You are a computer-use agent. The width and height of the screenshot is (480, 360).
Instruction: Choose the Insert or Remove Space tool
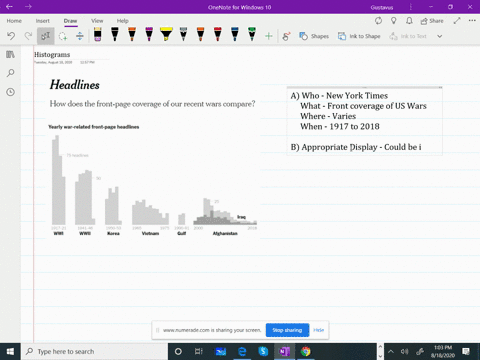point(80,36)
